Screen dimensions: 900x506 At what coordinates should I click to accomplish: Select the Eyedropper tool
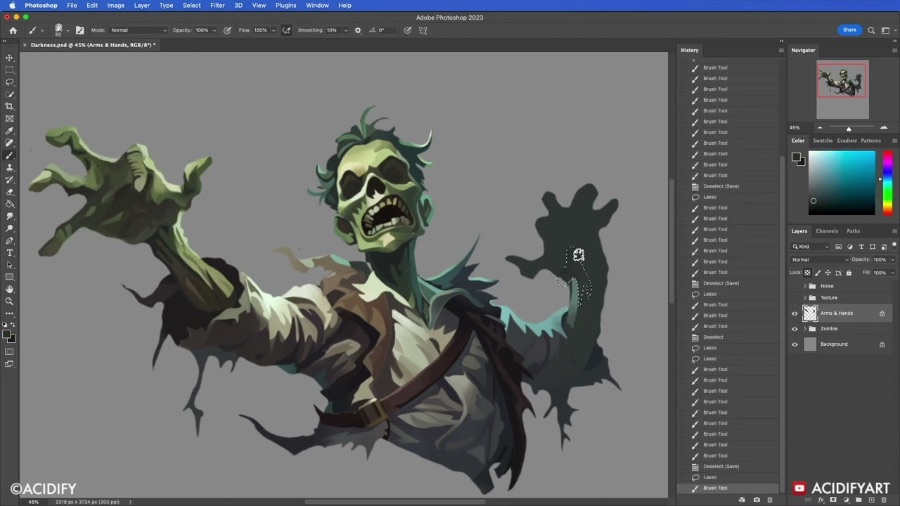[9, 131]
